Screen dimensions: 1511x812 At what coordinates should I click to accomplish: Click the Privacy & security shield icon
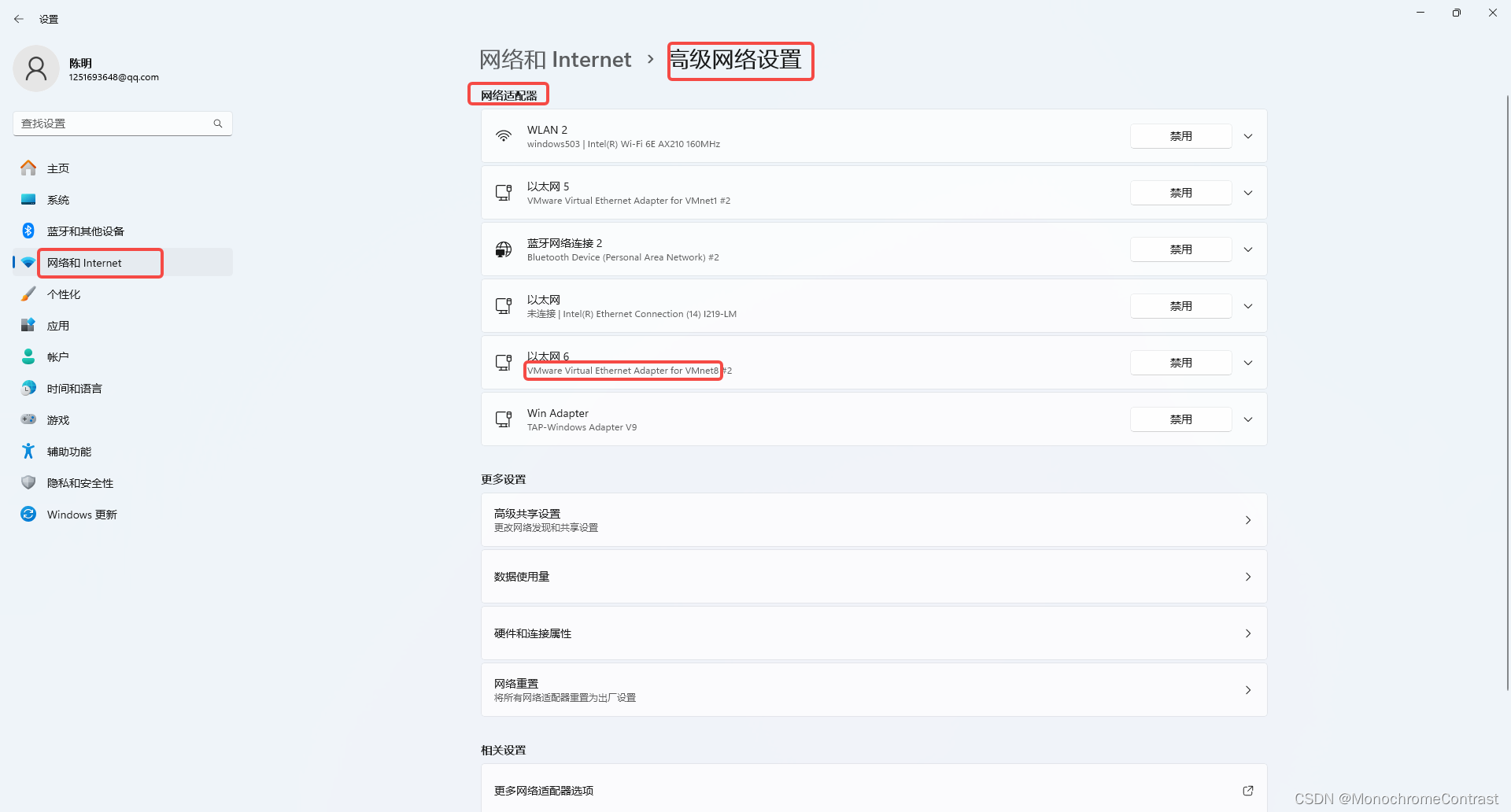click(x=28, y=482)
